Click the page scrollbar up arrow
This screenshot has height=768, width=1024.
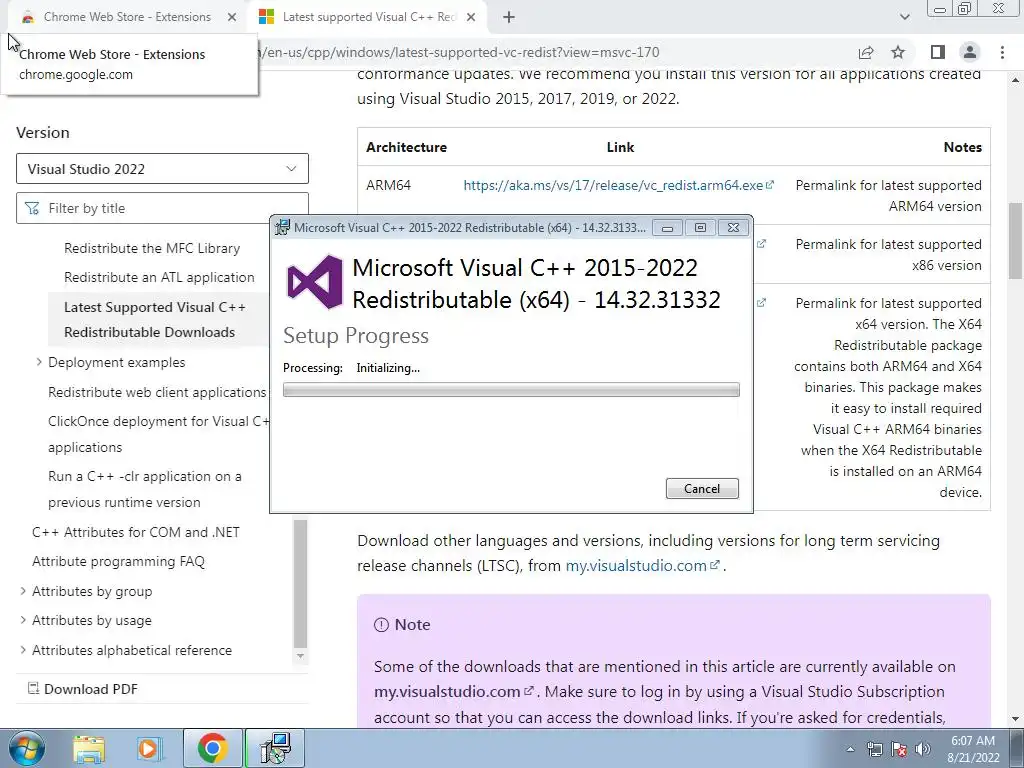pos(1016,80)
